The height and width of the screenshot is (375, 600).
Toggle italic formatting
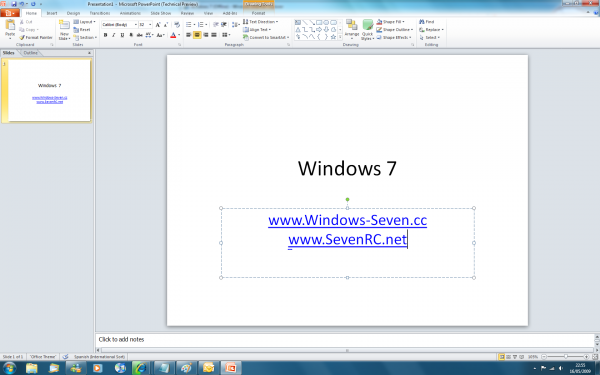[x=114, y=35]
